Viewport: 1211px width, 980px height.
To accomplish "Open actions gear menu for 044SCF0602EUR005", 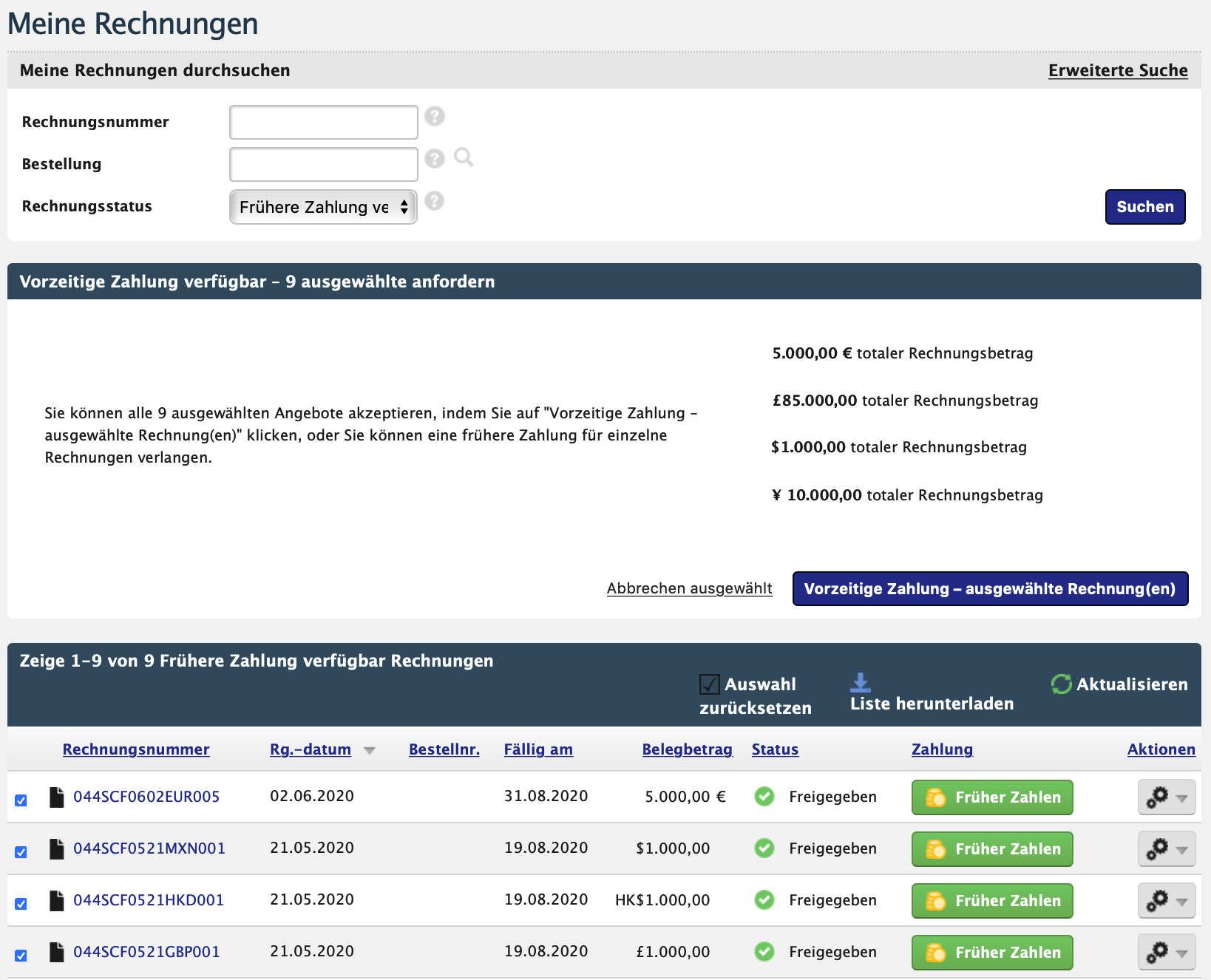I will [x=1167, y=797].
